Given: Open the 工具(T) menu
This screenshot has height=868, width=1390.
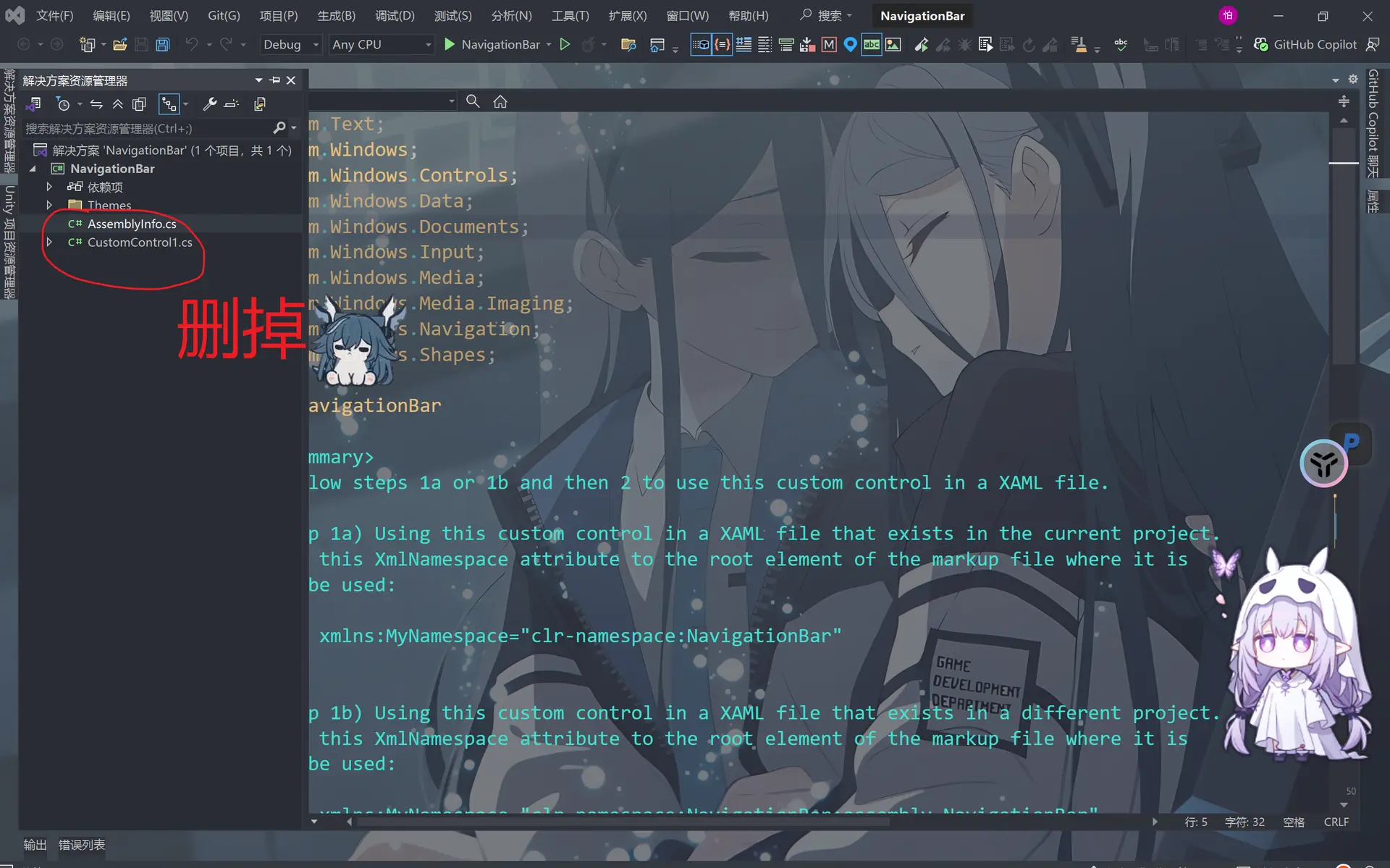Looking at the screenshot, I should [x=570, y=15].
